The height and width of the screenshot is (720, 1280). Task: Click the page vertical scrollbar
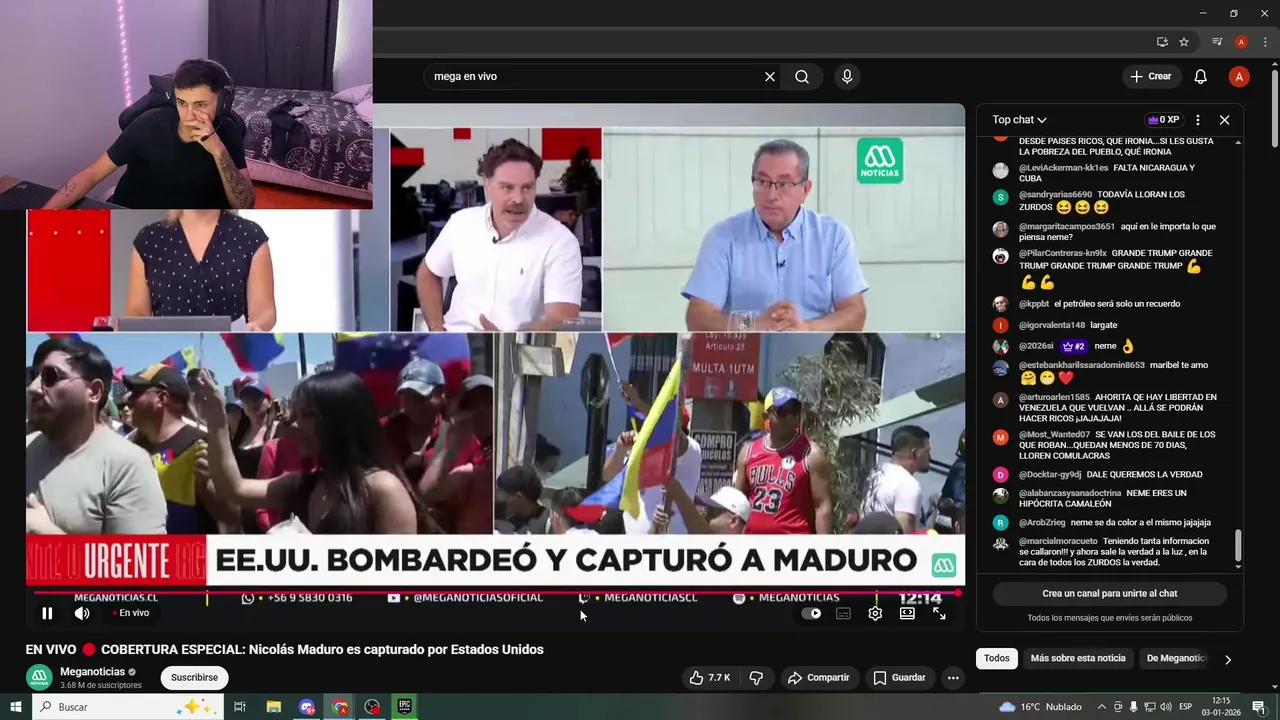(x=1274, y=110)
